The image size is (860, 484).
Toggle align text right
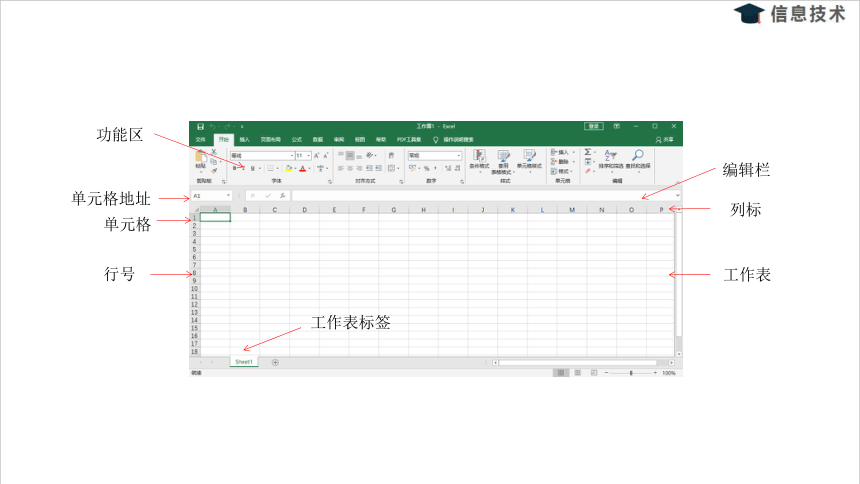point(359,168)
